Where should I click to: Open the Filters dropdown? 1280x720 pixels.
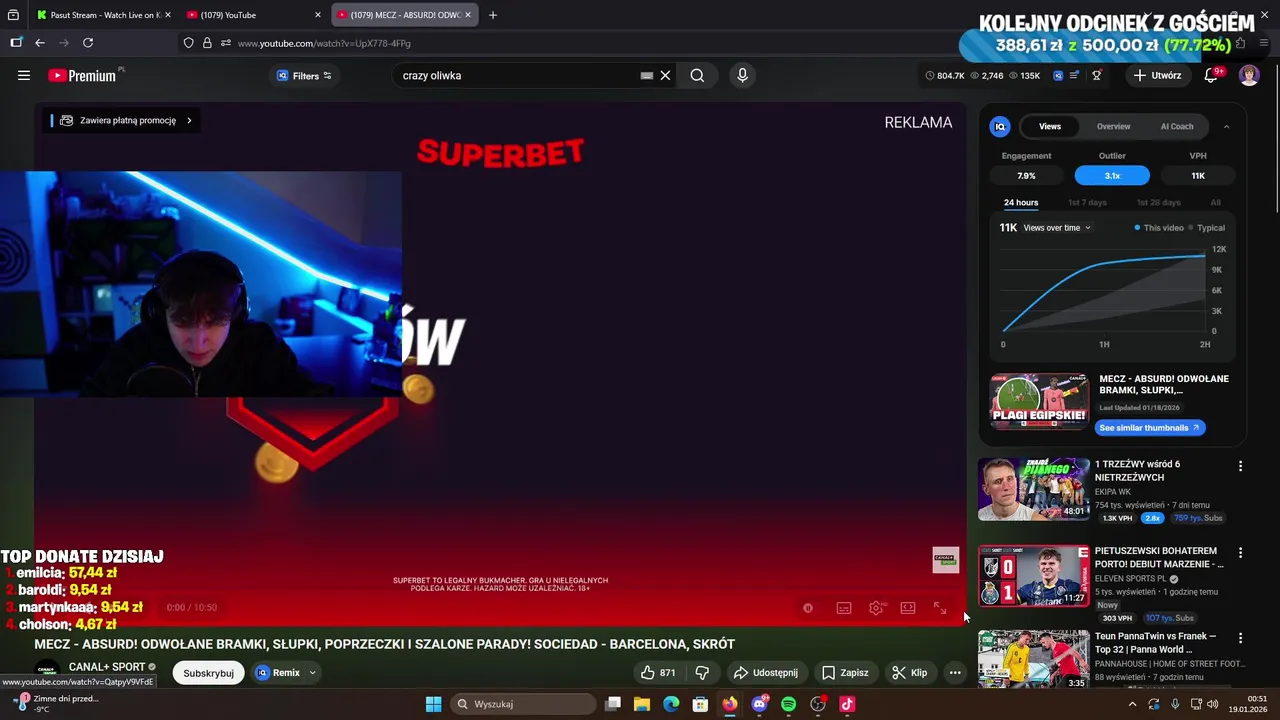pos(304,75)
